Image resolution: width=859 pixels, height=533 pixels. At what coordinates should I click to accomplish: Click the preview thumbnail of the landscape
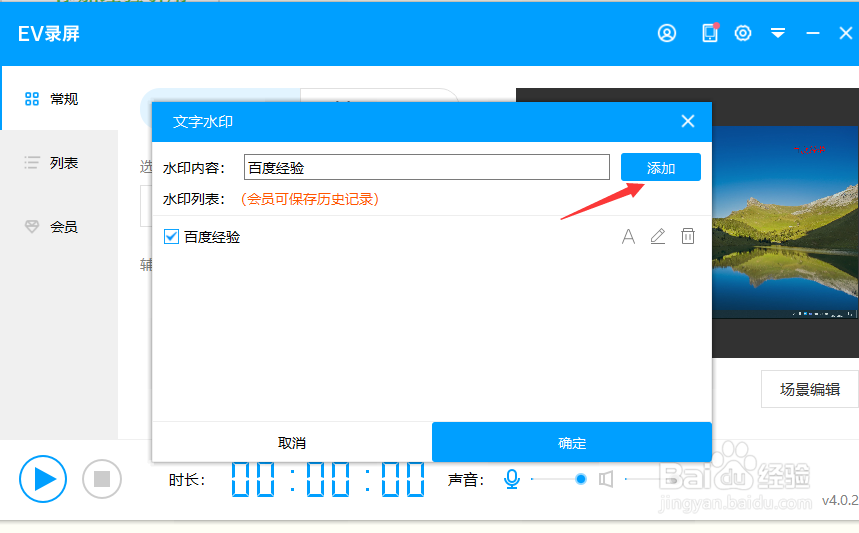click(x=786, y=223)
